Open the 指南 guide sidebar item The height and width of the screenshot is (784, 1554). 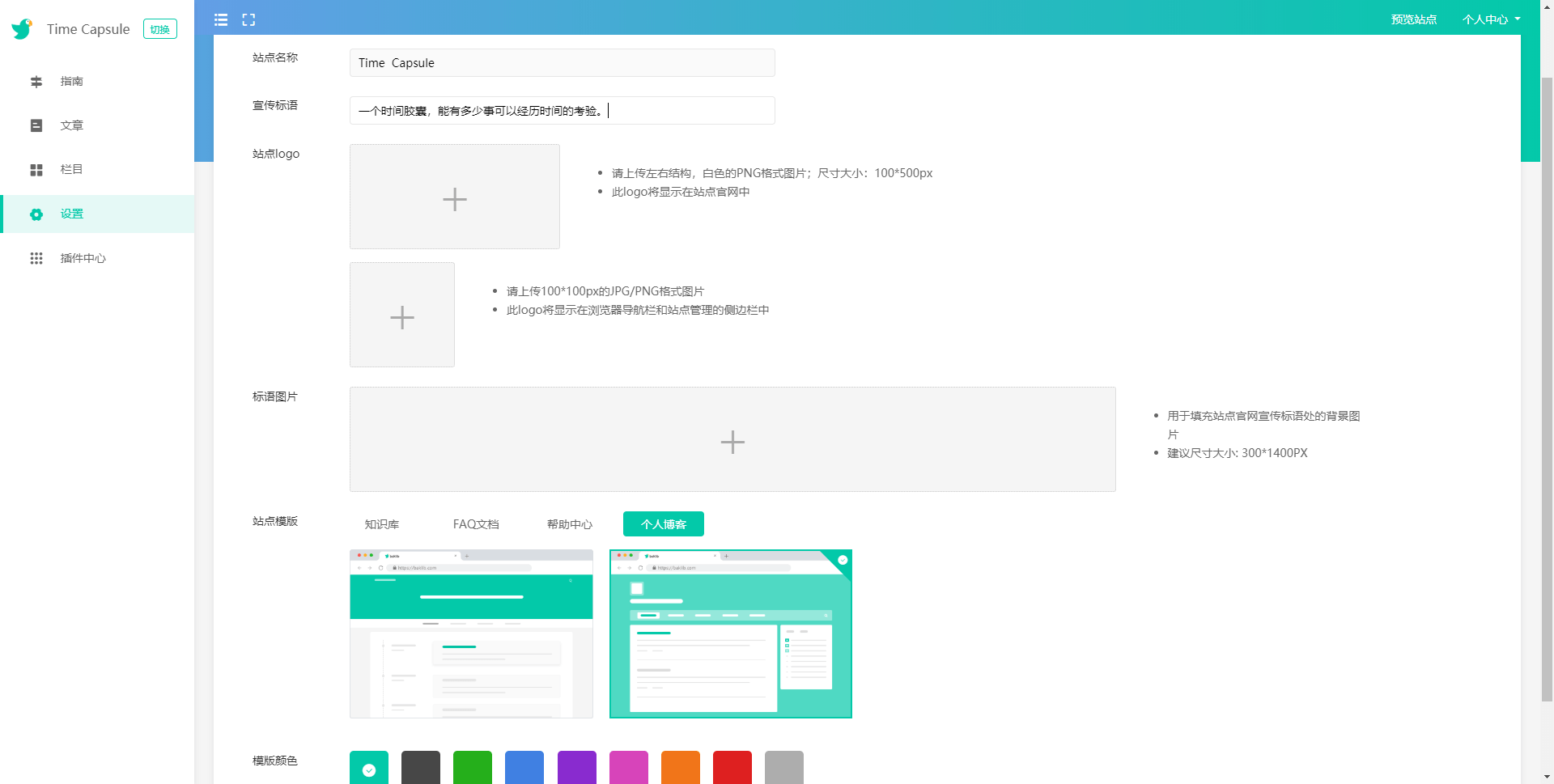(x=71, y=81)
